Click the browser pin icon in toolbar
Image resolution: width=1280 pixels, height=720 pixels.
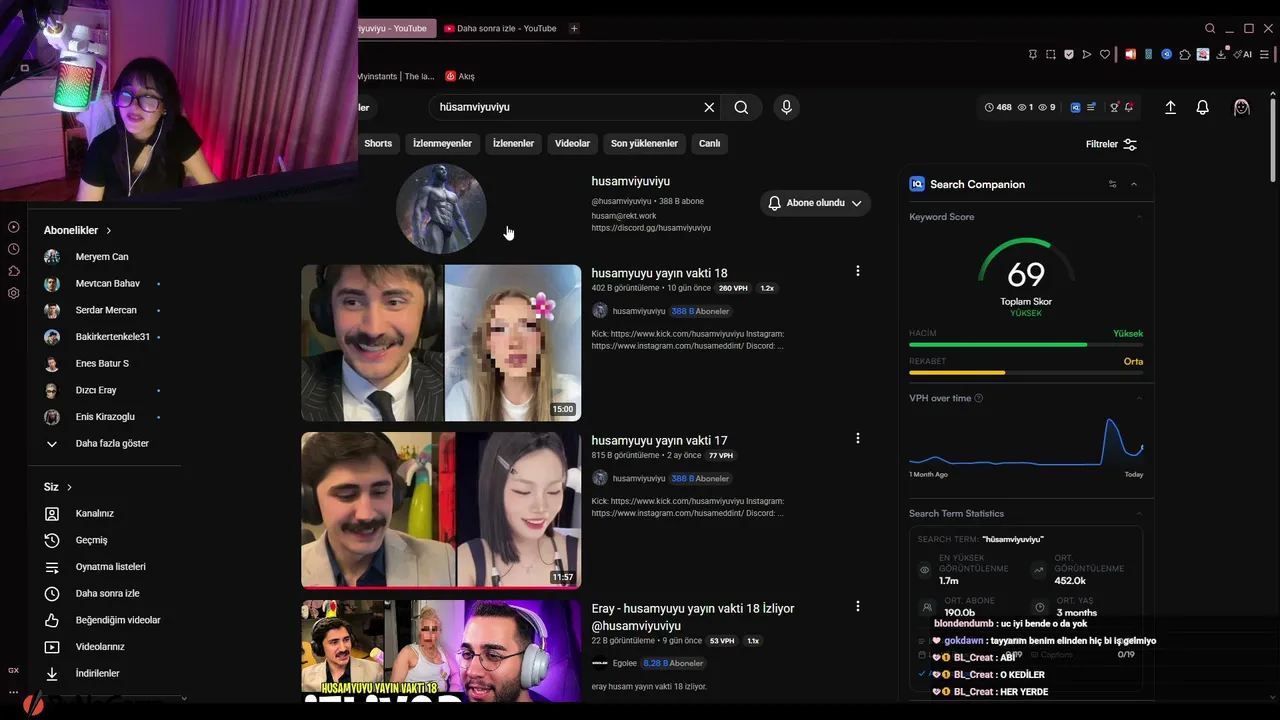(1033, 54)
